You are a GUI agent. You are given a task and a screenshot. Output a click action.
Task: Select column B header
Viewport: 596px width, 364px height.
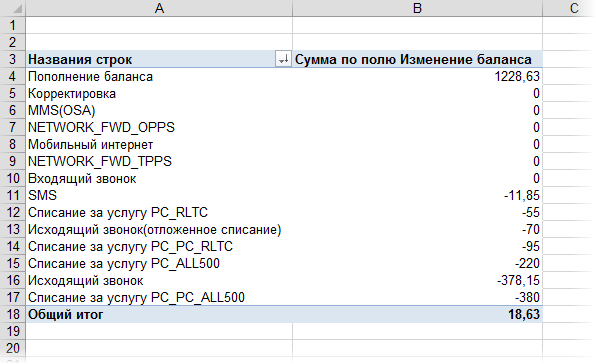[417, 8]
